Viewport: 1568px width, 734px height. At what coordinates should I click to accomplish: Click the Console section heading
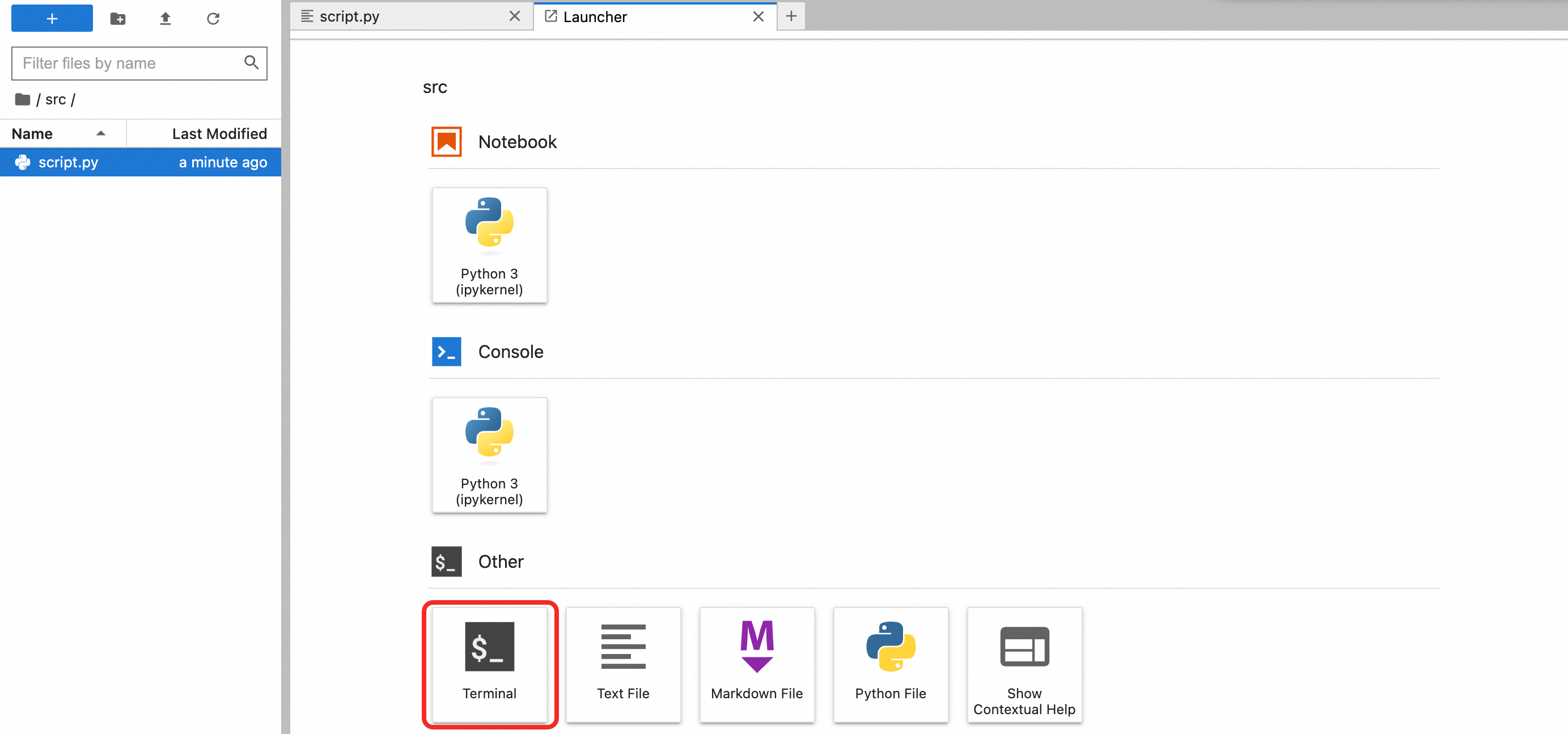tap(511, 352)
